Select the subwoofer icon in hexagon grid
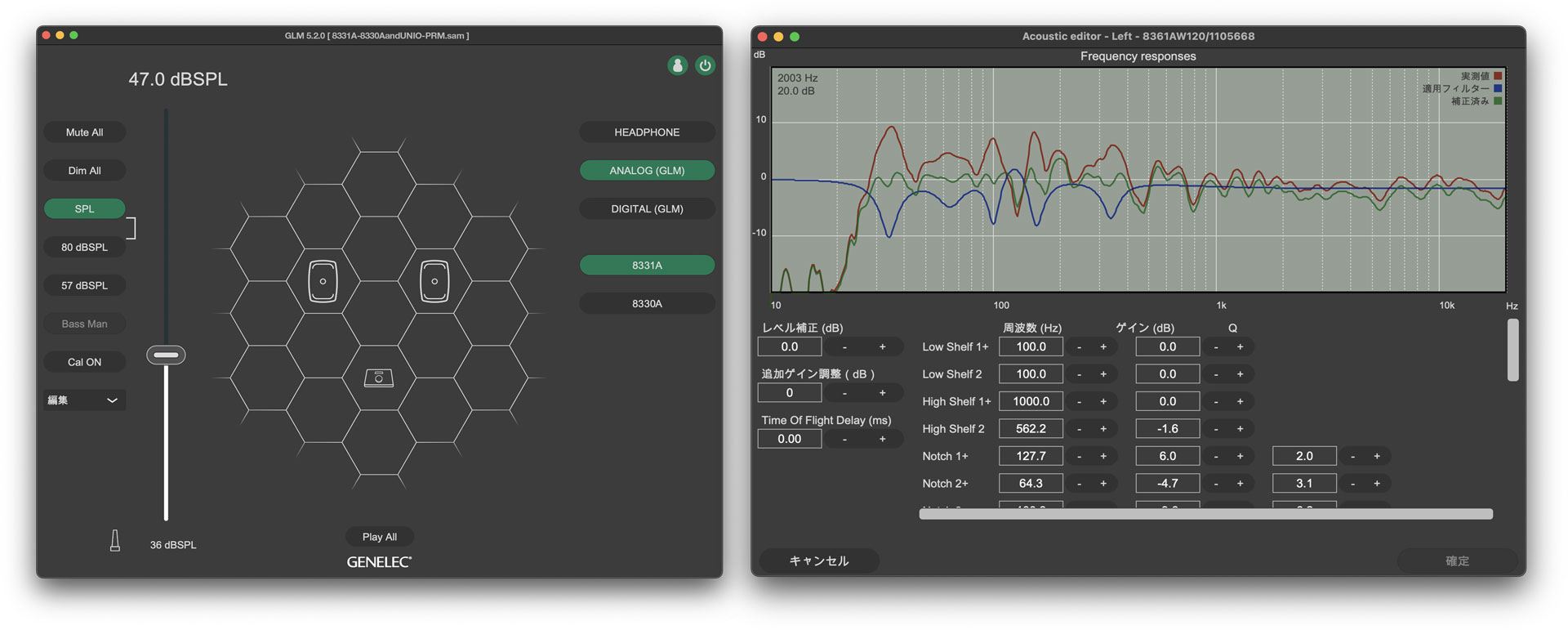The width and height of the screenshot is (1568, 630). tap(379, 378)
